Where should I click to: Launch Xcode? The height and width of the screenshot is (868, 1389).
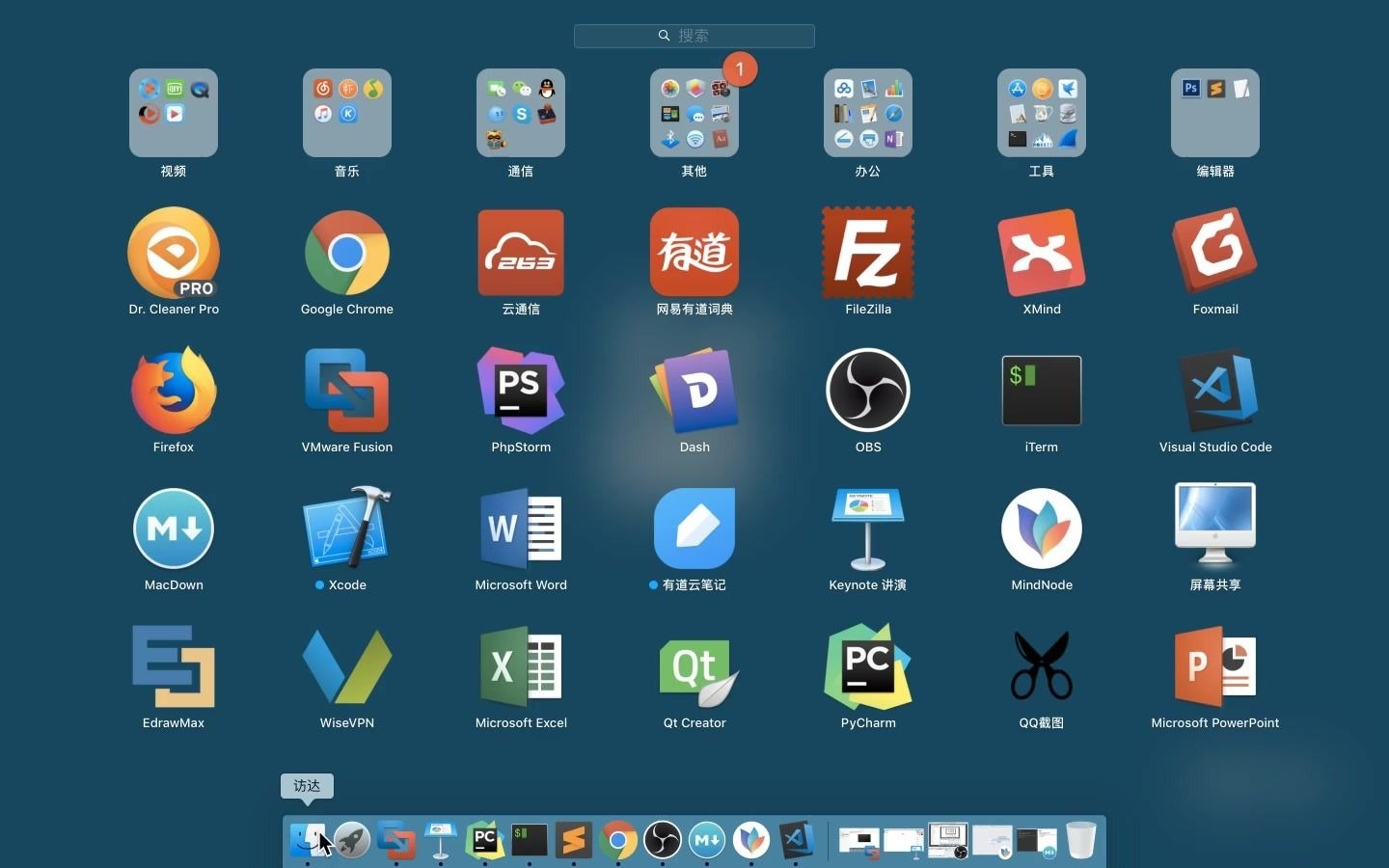point(347,529)
